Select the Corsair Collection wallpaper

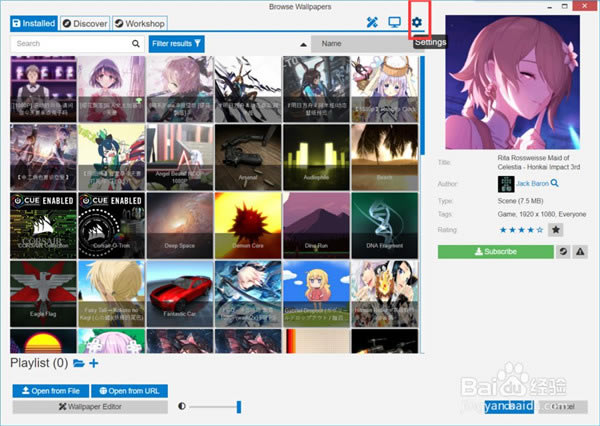(43, 225)
